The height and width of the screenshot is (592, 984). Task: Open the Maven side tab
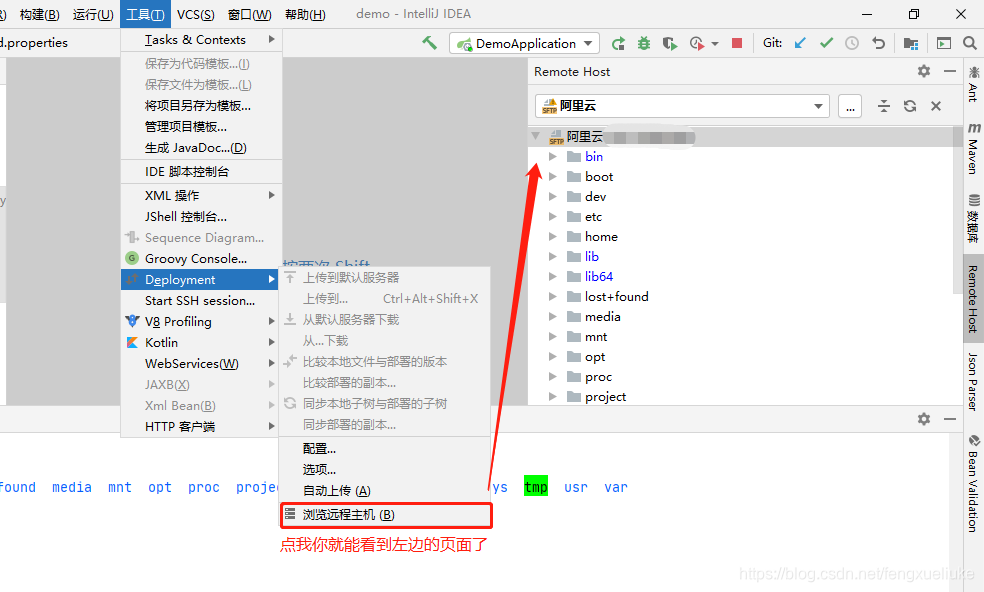point(973,148)
